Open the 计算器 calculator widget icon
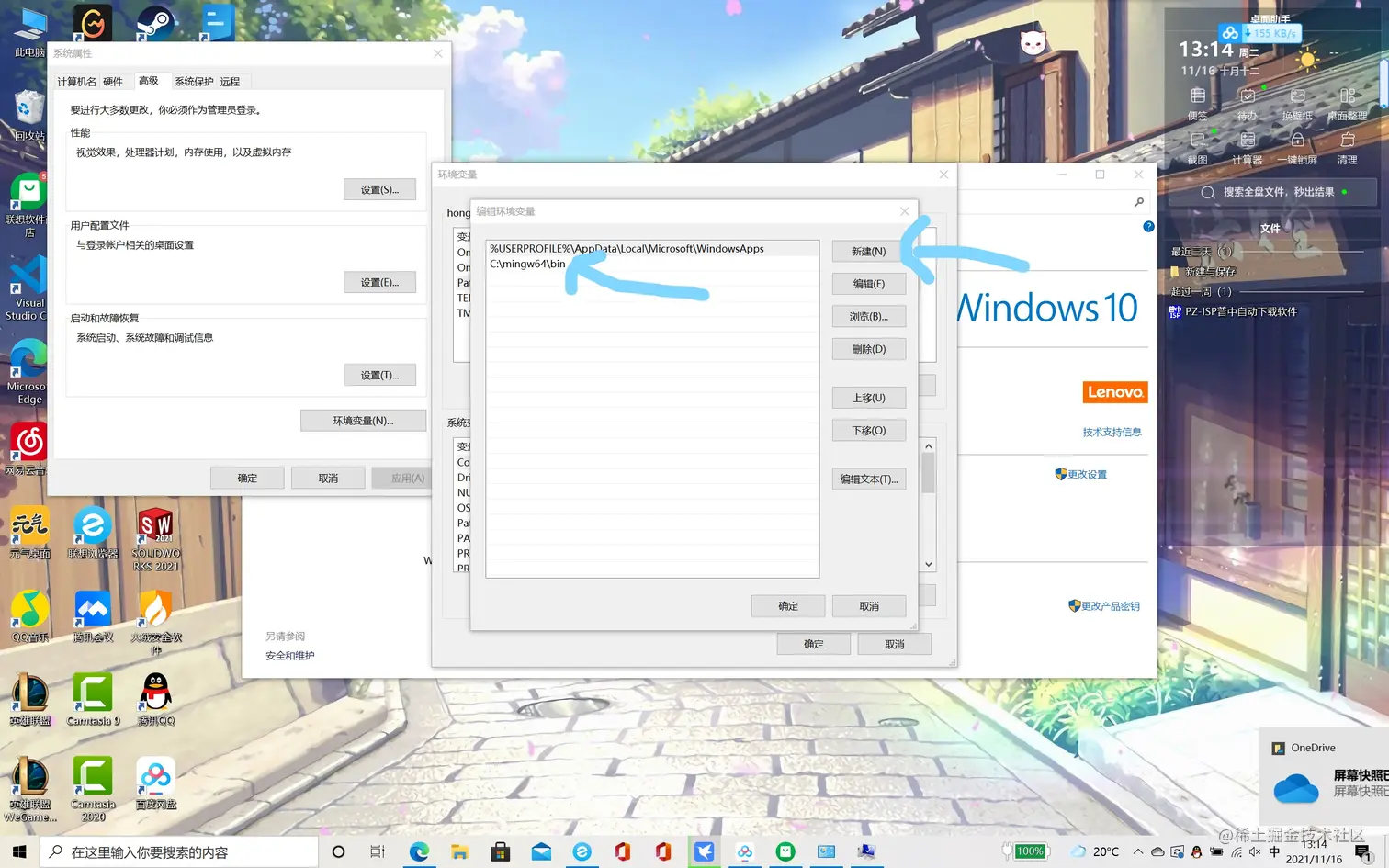Screen dimensions: 1389x868 pos(1247,147)
